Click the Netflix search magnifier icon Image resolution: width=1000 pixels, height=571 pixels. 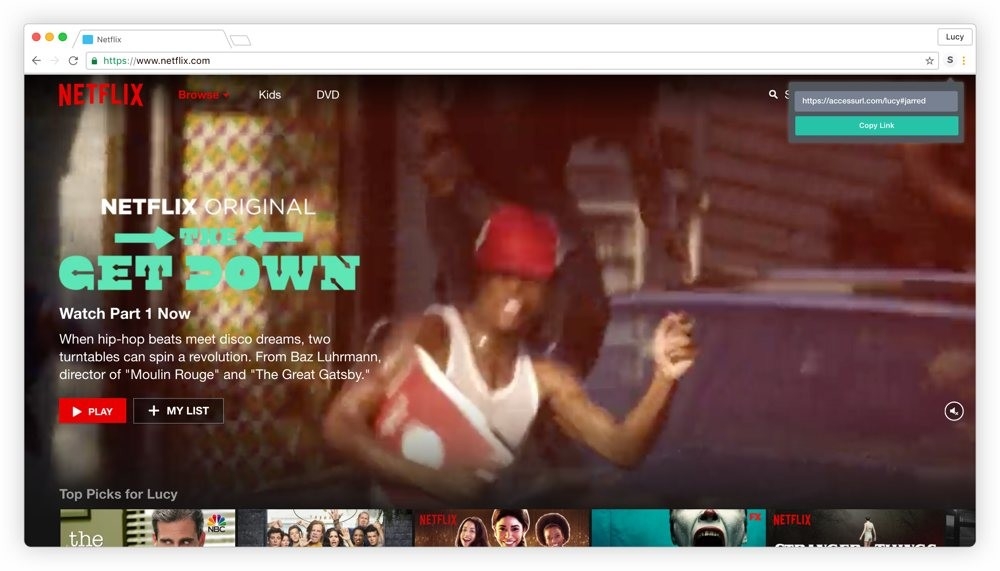773,94
